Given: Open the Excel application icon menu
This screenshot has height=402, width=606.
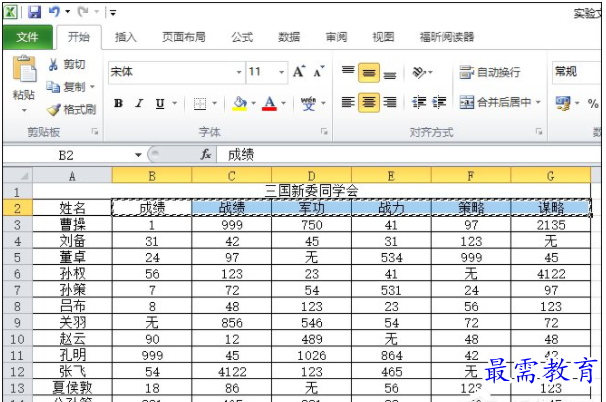Looking at the screenshot, I should tap(10, 12).
